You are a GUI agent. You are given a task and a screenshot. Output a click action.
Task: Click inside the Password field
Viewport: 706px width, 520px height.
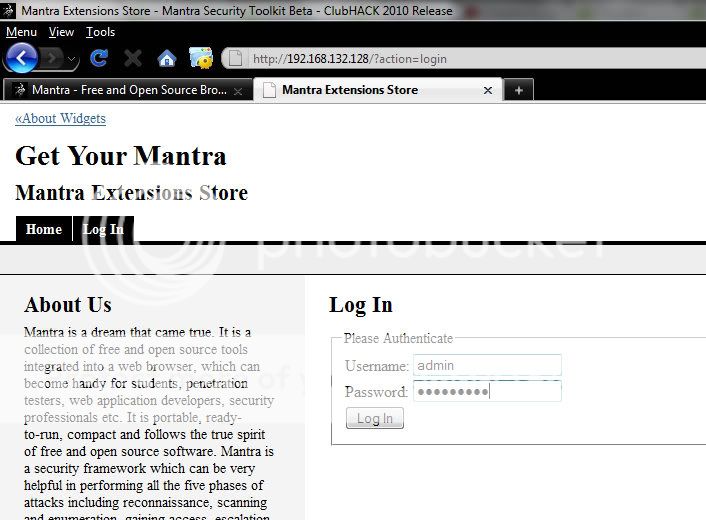click(x=487, y=392)
